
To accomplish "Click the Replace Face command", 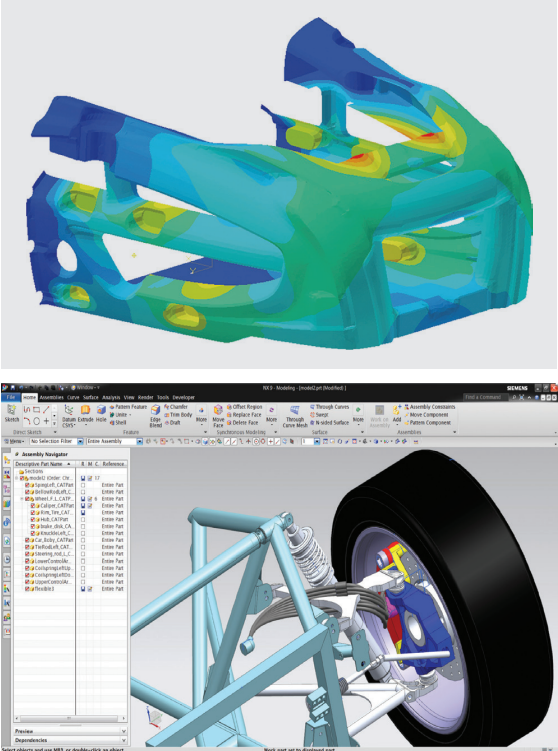I will tap(244, 415).
